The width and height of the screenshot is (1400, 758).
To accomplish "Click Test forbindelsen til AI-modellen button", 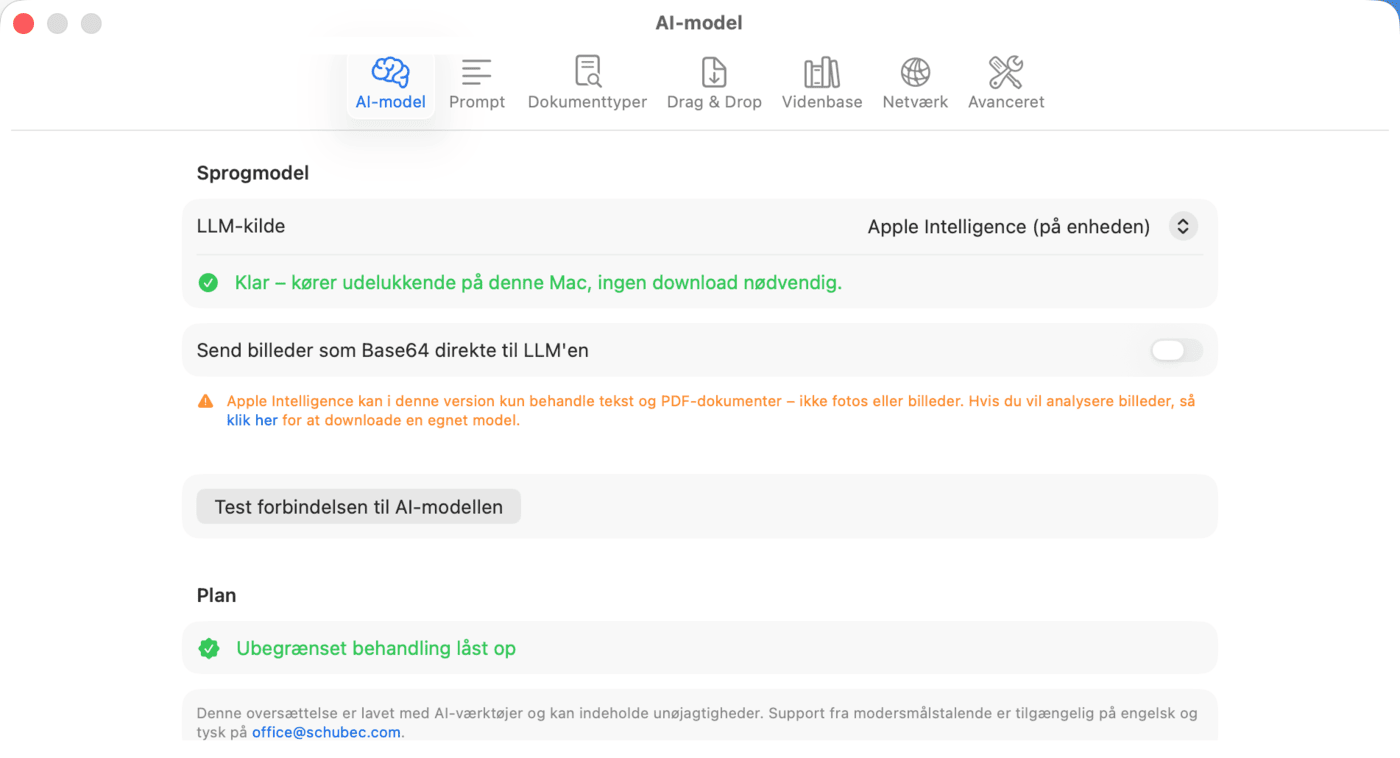I will 358,507.
